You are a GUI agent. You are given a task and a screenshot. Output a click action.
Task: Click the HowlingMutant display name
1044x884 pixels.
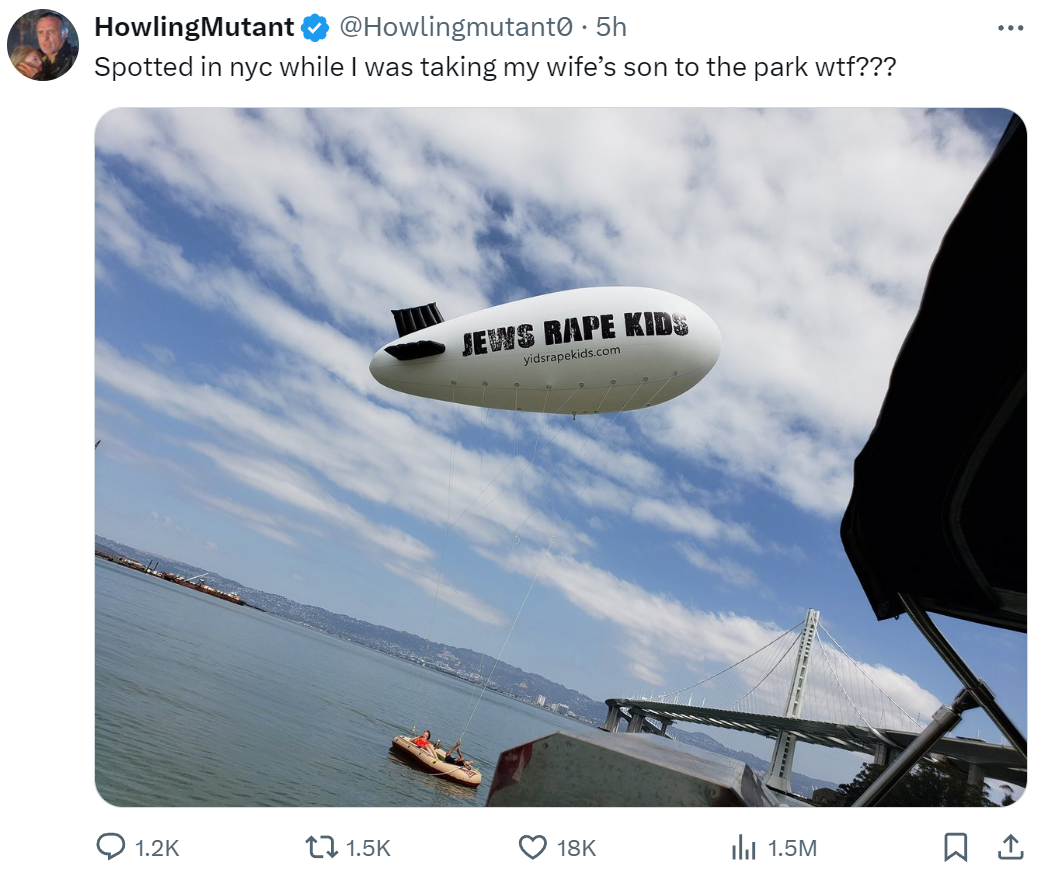point(194,27)
